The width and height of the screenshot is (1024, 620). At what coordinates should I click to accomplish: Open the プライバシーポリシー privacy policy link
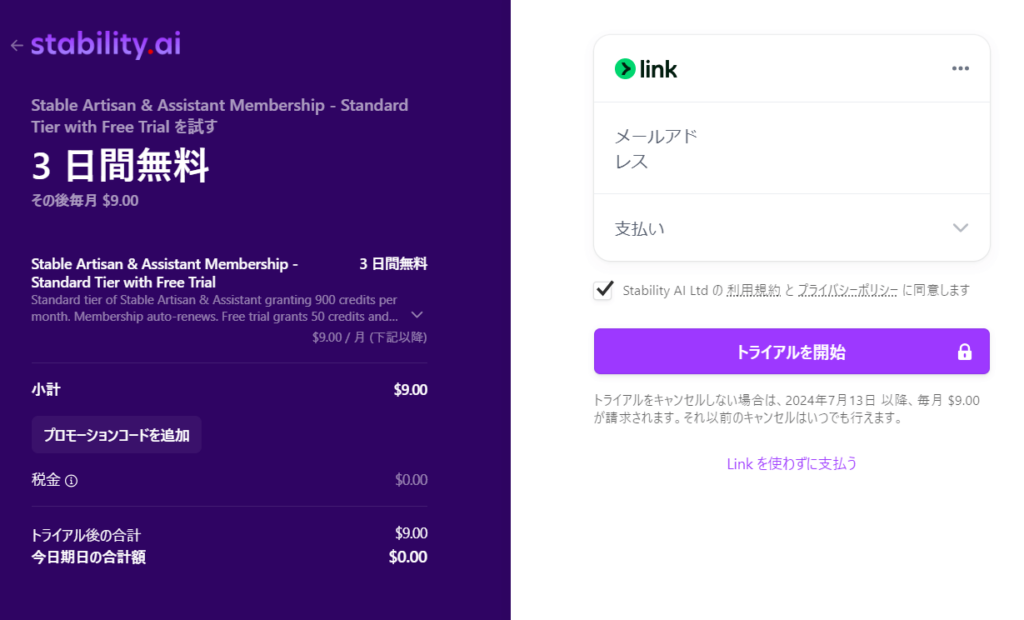847,290
